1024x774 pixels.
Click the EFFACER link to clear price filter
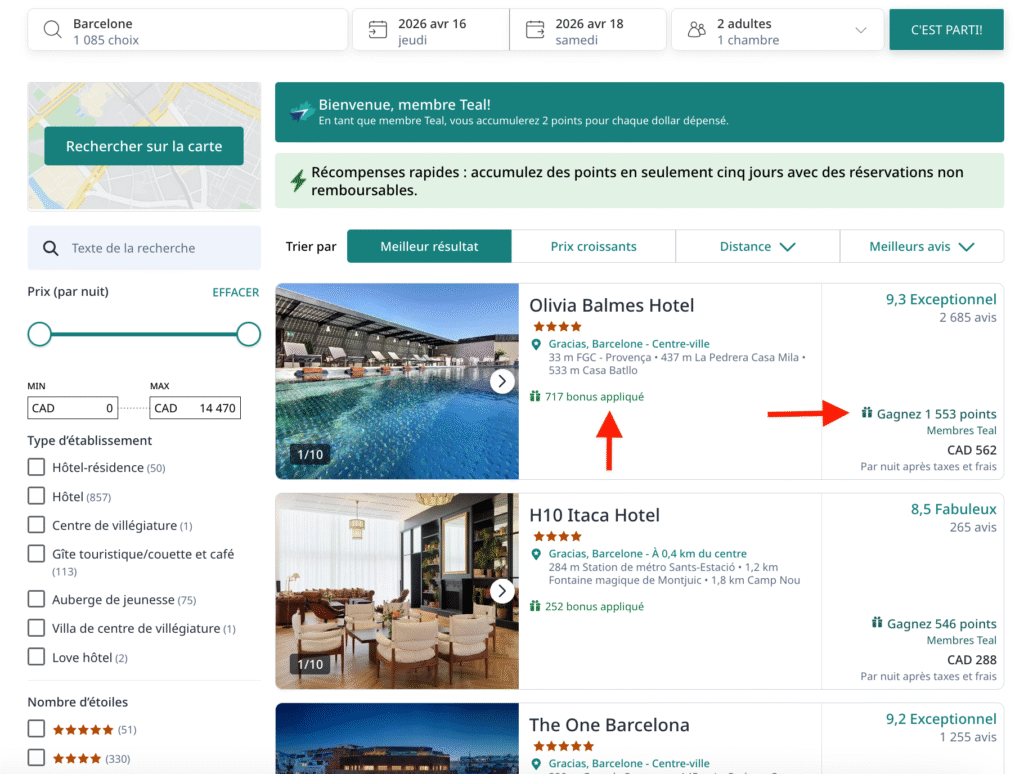[x=235, y=291]
